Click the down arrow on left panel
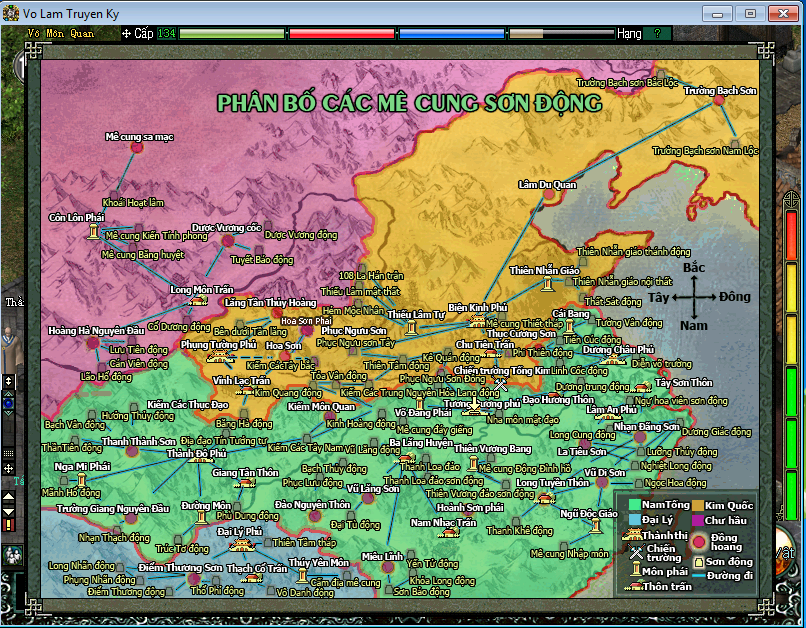The image size is (806, 628). [9, 512]
